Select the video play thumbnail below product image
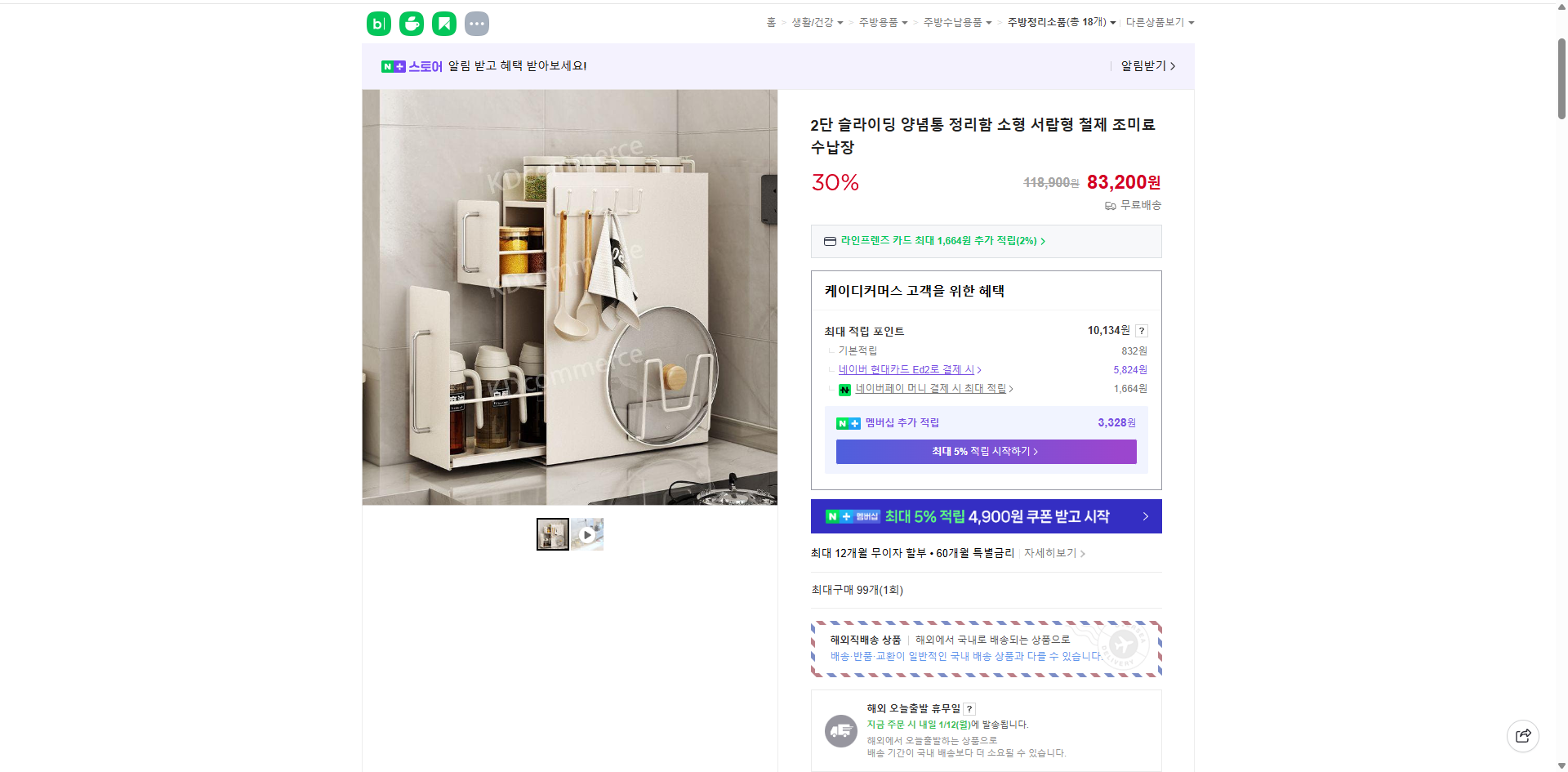Viewport: 1568px width, 772px height. (586, 533)
